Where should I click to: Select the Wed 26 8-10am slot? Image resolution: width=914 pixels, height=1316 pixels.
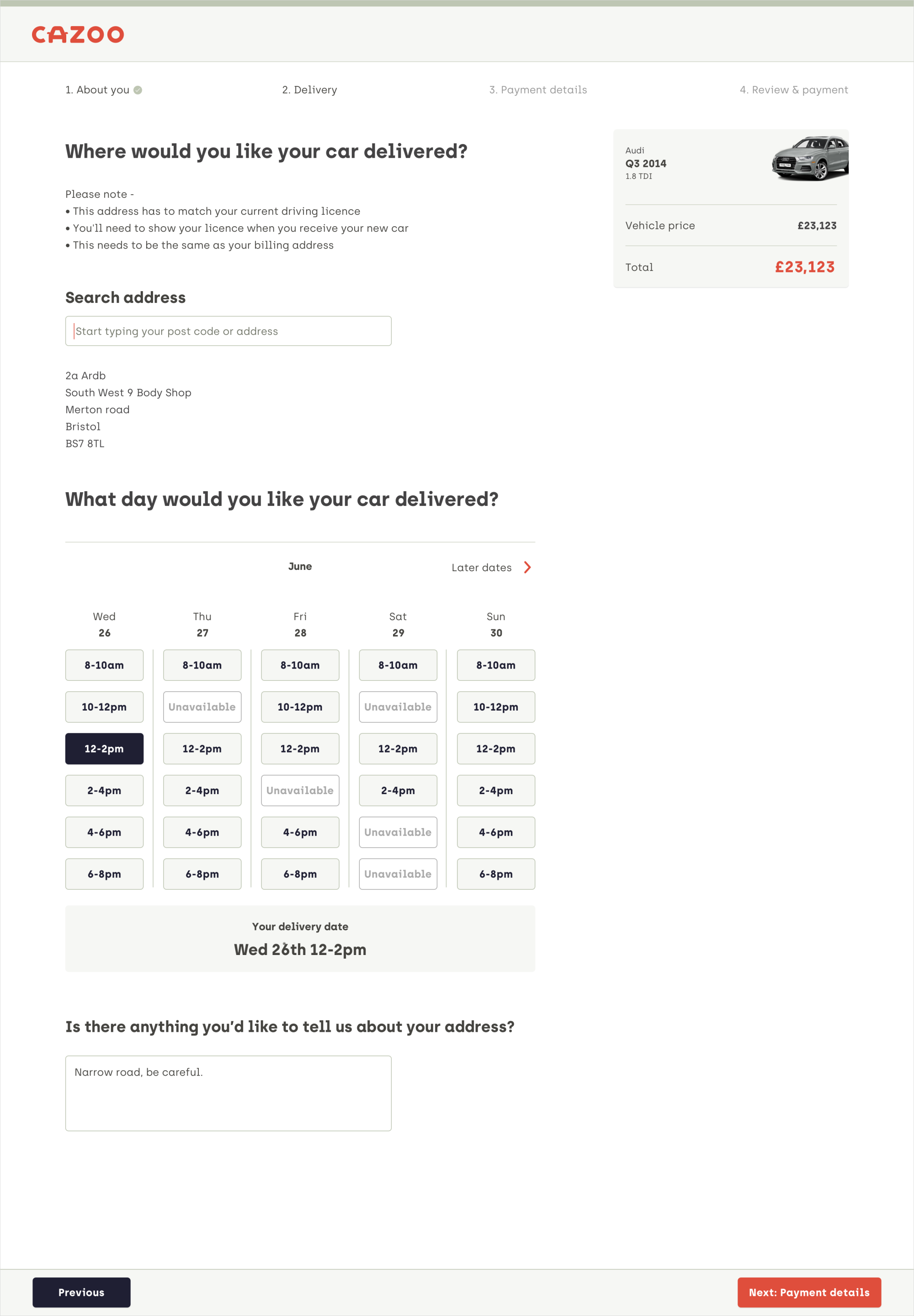pos(104,665)
